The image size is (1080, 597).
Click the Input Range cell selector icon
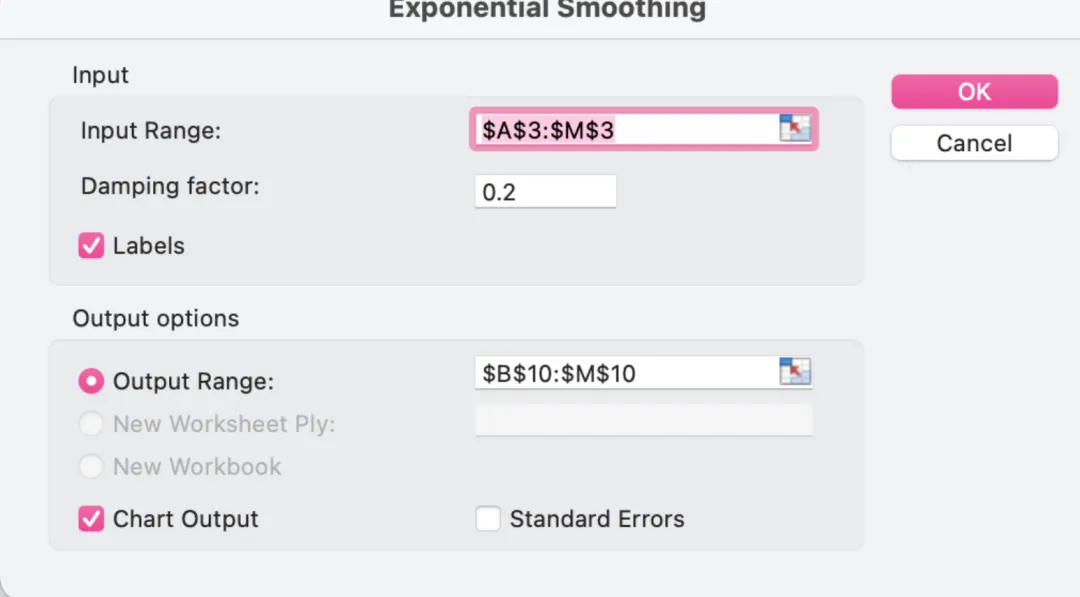794,129
